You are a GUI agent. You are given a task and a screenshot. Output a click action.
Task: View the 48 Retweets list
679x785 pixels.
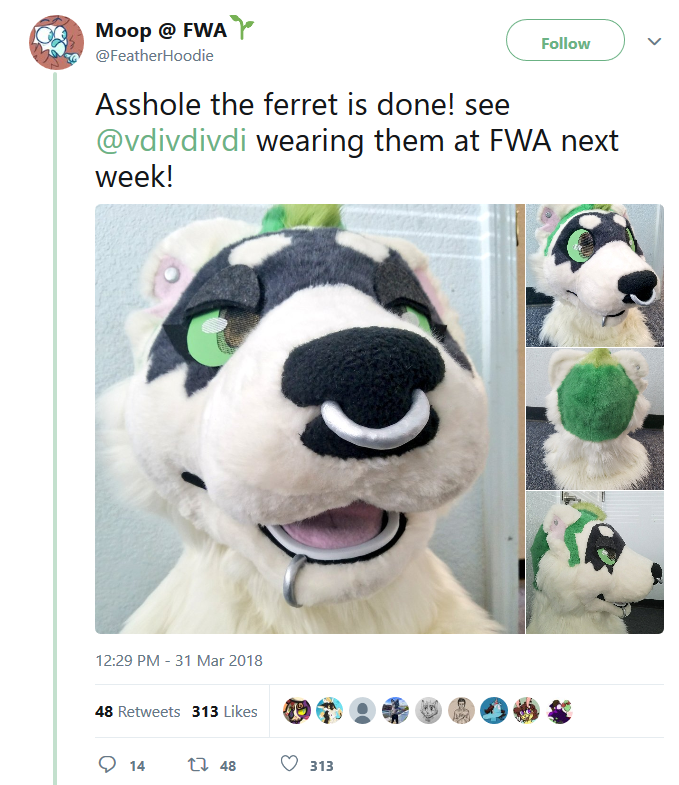138,711
